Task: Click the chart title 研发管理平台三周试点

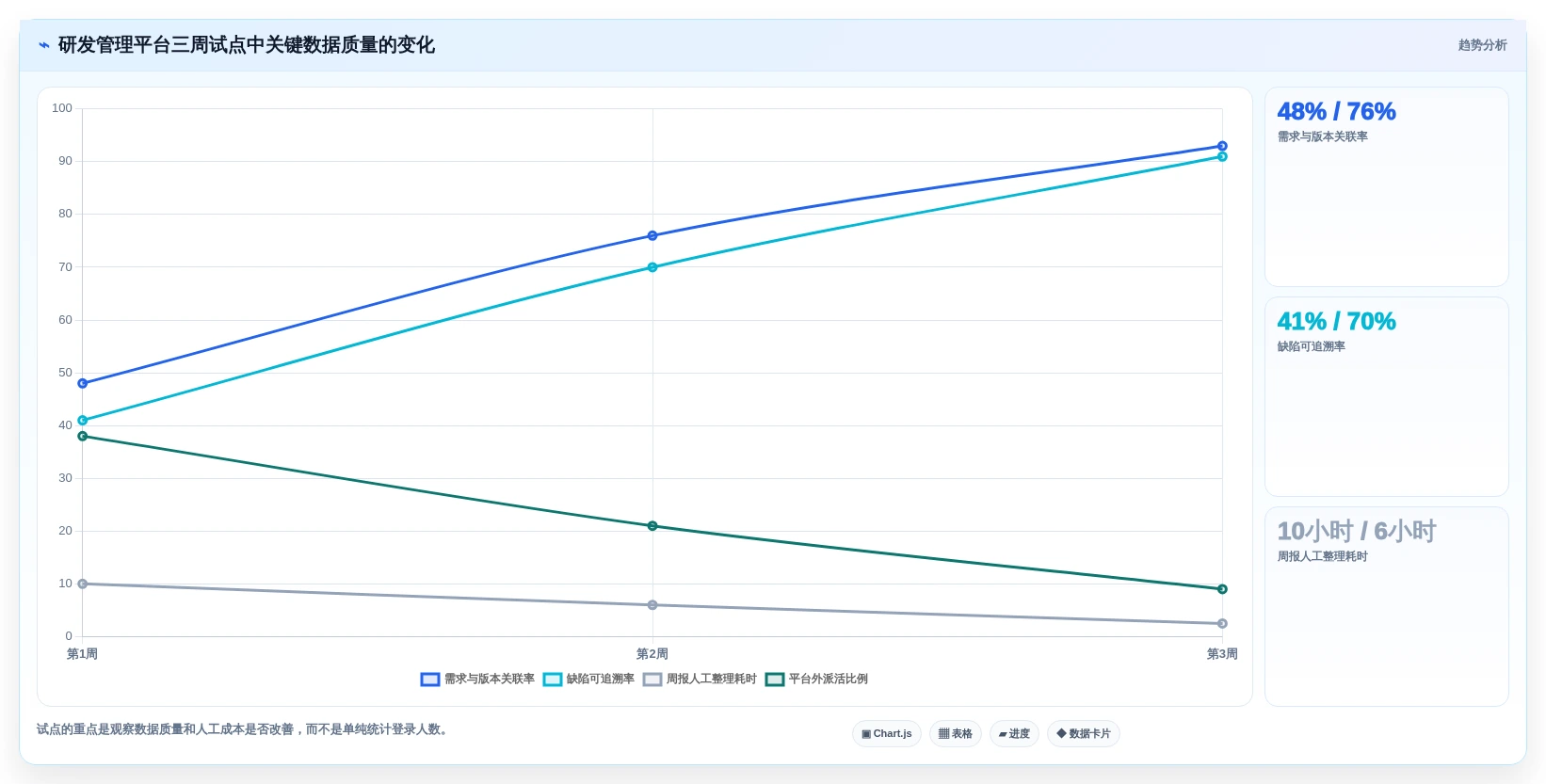Action: point(247,45)
